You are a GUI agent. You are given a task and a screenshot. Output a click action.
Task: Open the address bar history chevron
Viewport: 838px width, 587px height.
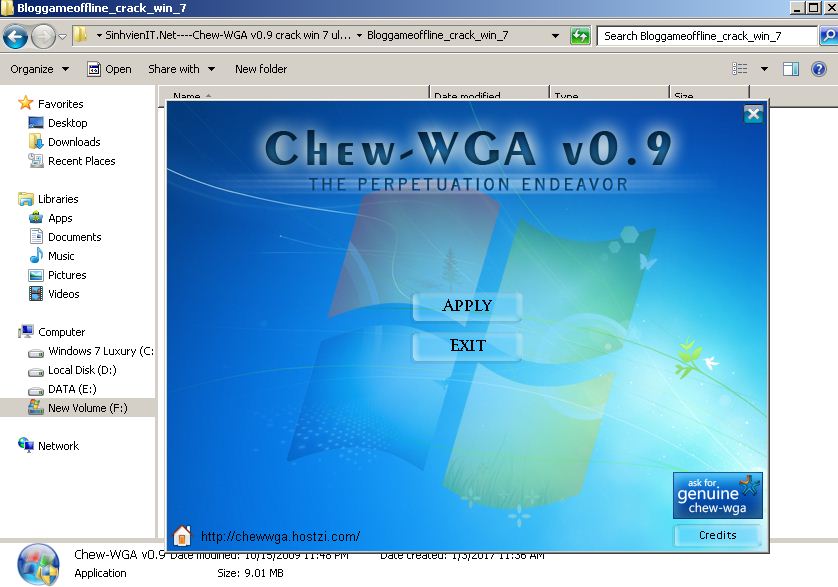556,34
